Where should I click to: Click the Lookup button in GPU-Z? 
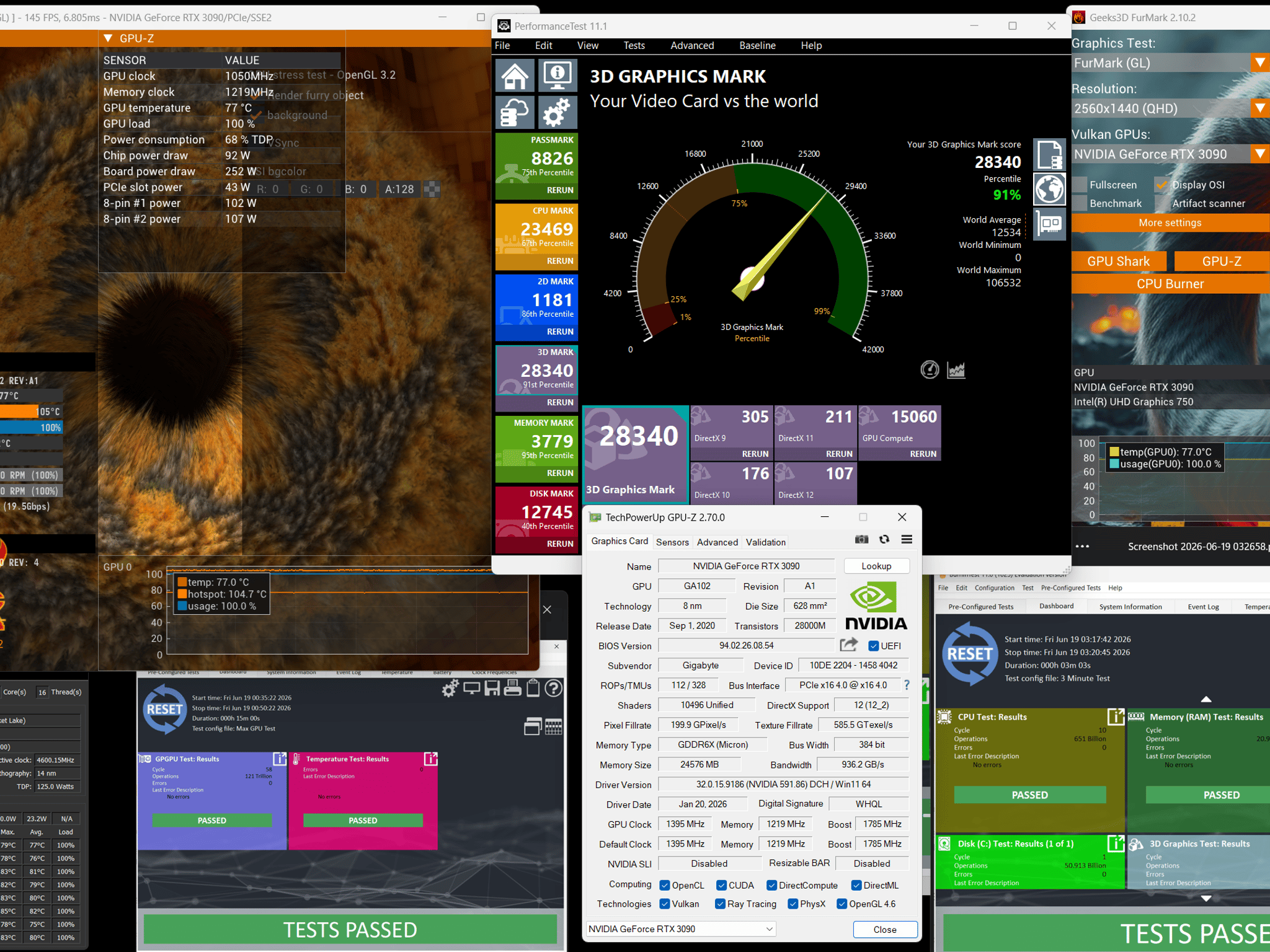(876, 566)
